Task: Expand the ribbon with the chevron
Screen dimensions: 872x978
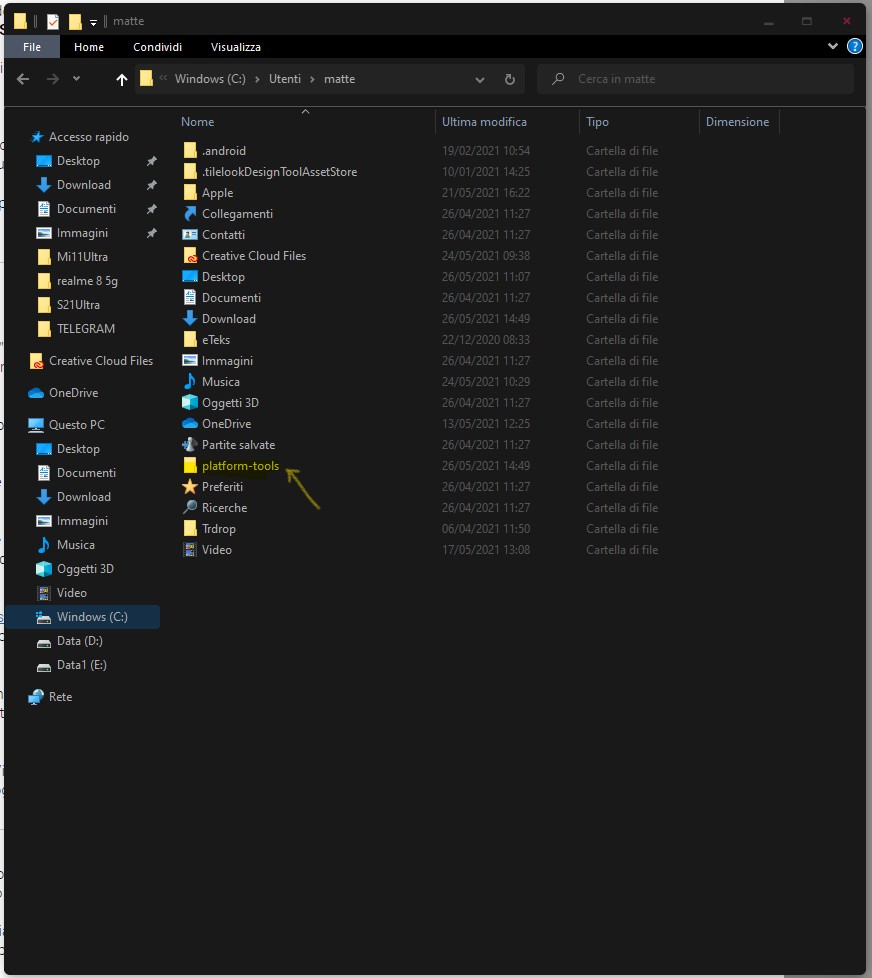Action: pos(833,46)
